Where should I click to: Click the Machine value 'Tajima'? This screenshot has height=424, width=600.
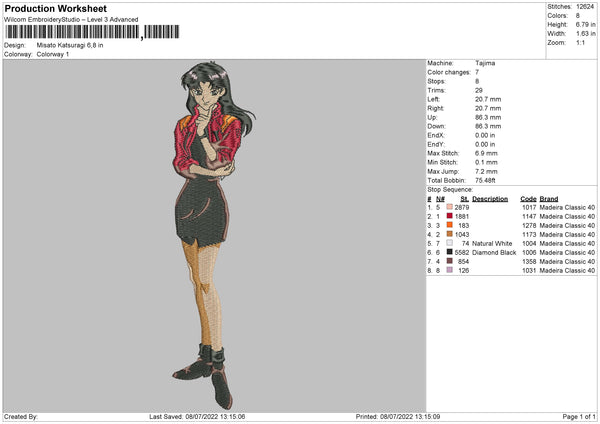pyautogui.click(x=485, y=63)
